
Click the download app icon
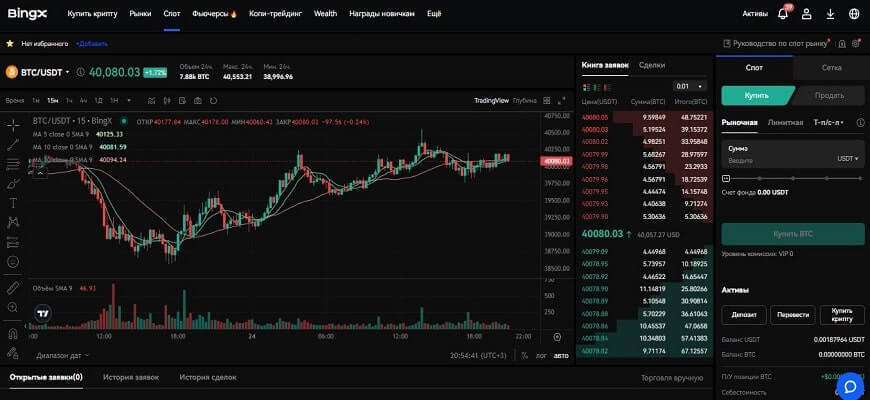click(x=830, y=14)
